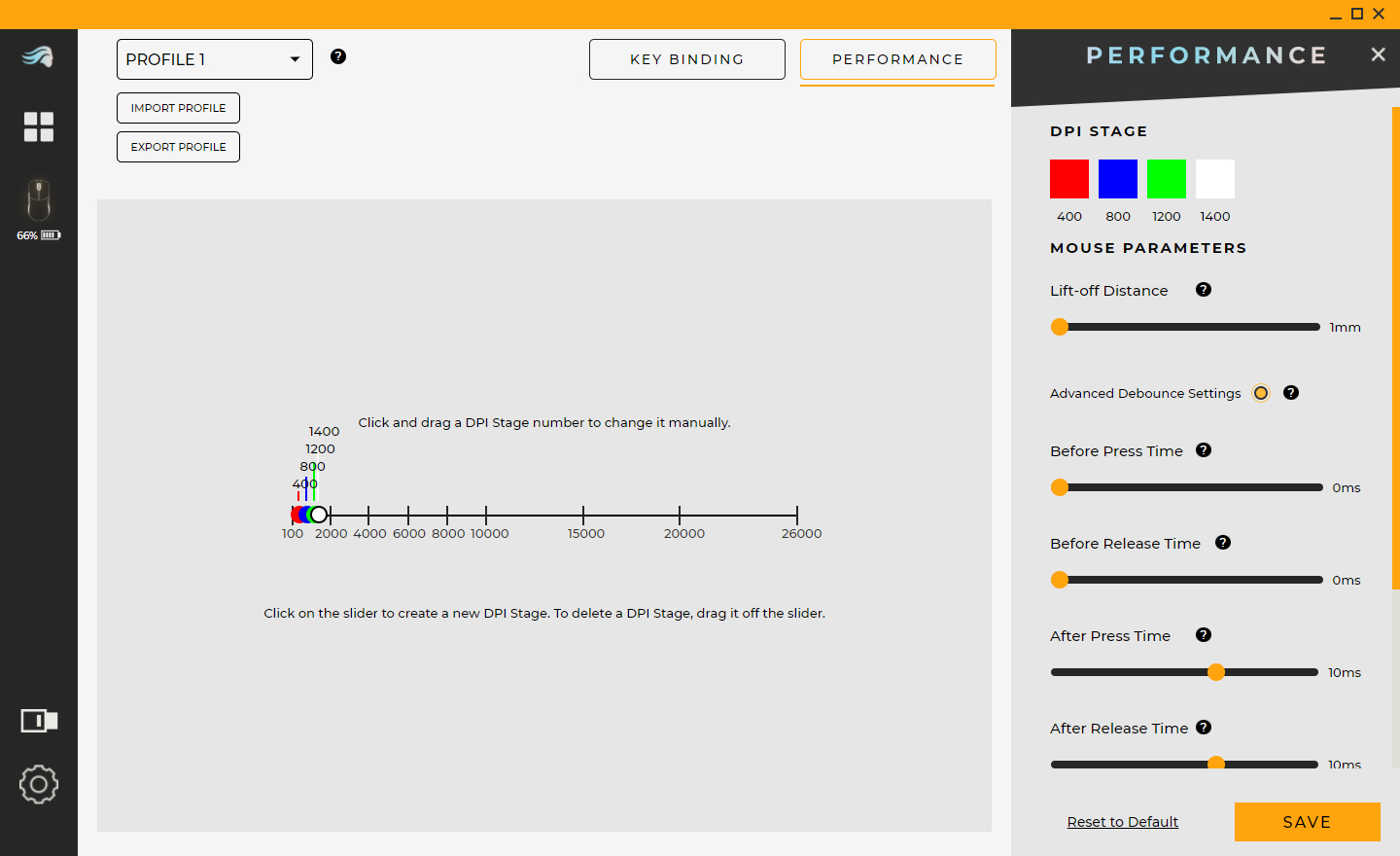Click the After Press Time help icon

[x=1204, y=635]
